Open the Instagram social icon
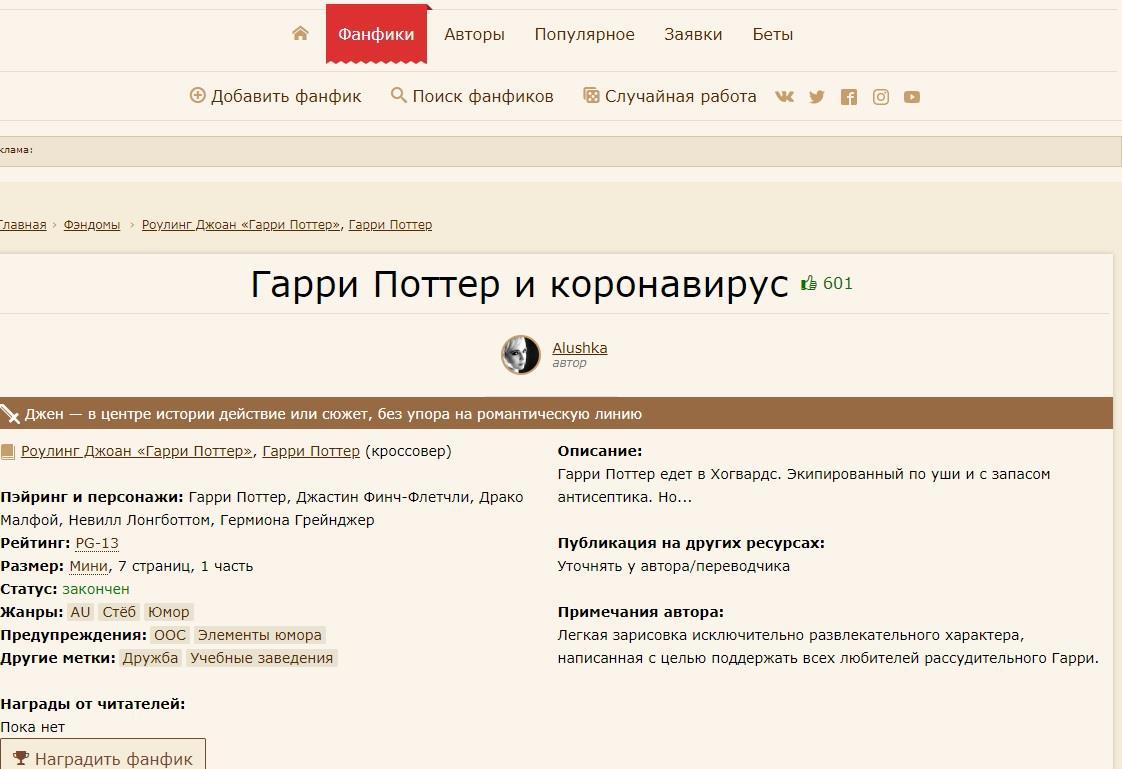This screenshot has height=769, width=1122. pos(881,97)
